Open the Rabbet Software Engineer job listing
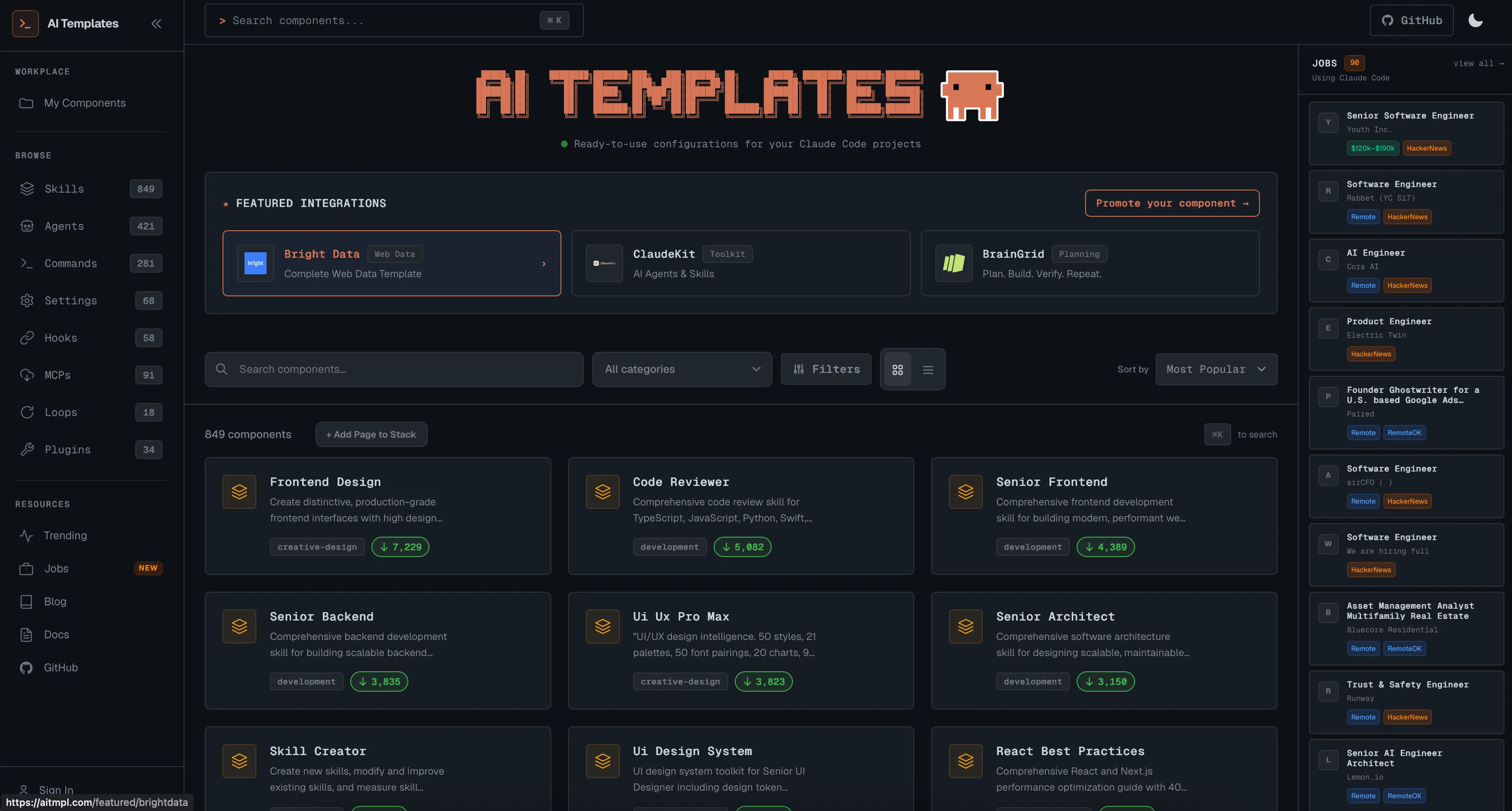Image resolution: width=1512 pixels, height=811 pixels. click(x=1406, y=202)
